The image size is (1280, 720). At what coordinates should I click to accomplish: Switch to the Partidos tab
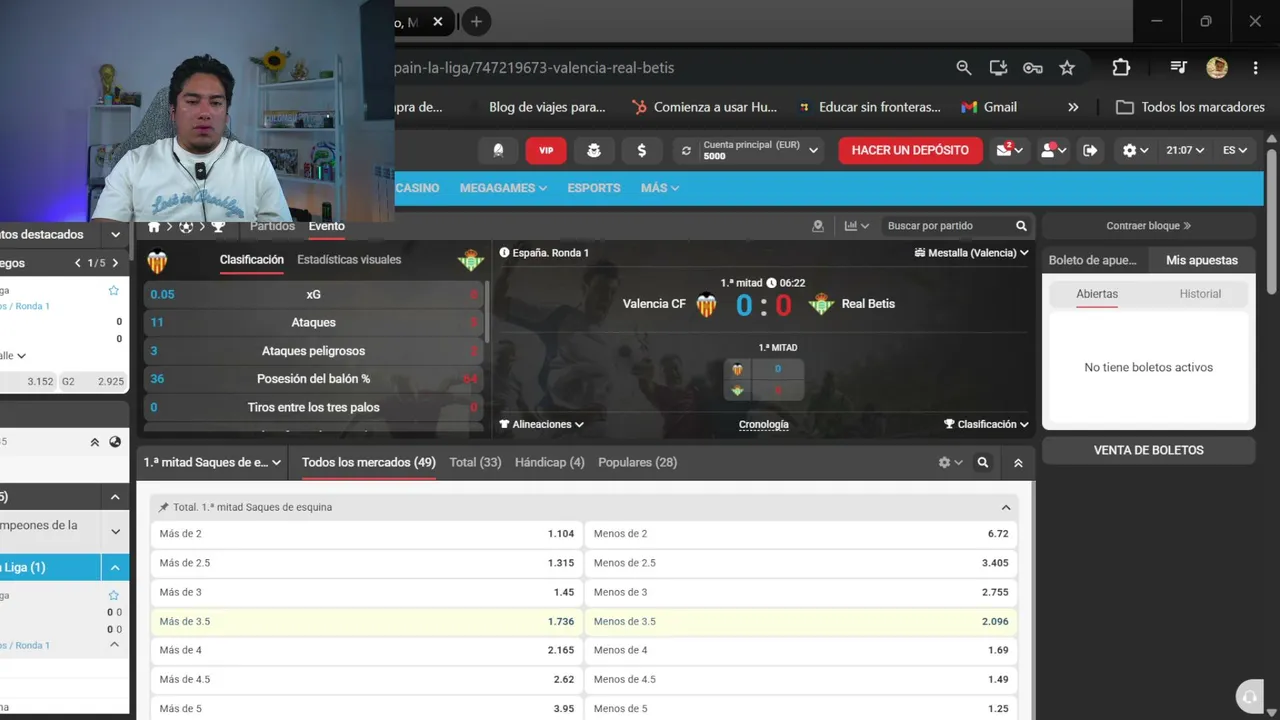[272, 226]
